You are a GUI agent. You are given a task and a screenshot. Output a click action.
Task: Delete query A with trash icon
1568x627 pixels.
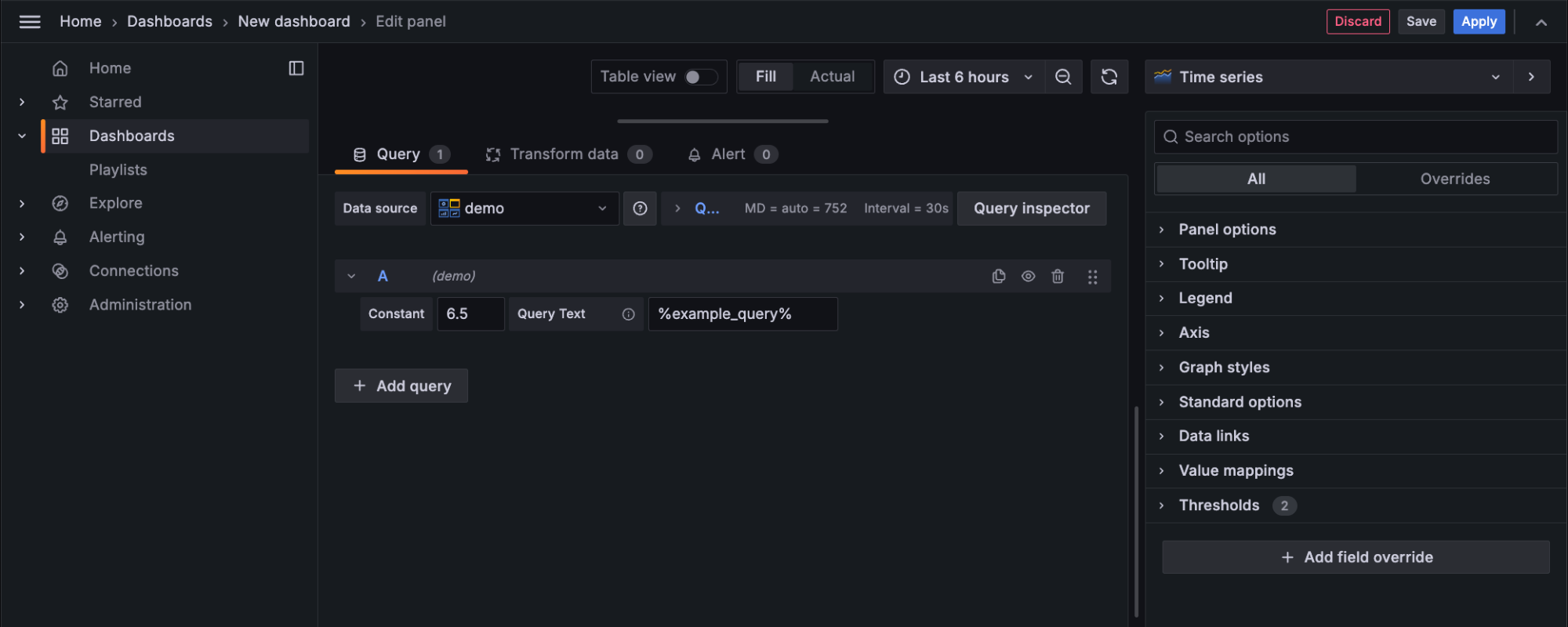(x=1058, y=276)
